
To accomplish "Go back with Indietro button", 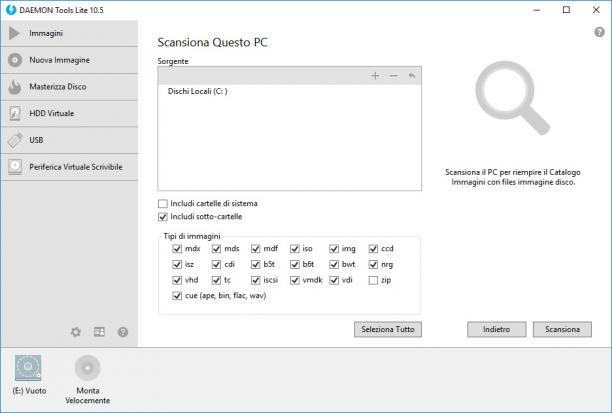I will point(496,329).
